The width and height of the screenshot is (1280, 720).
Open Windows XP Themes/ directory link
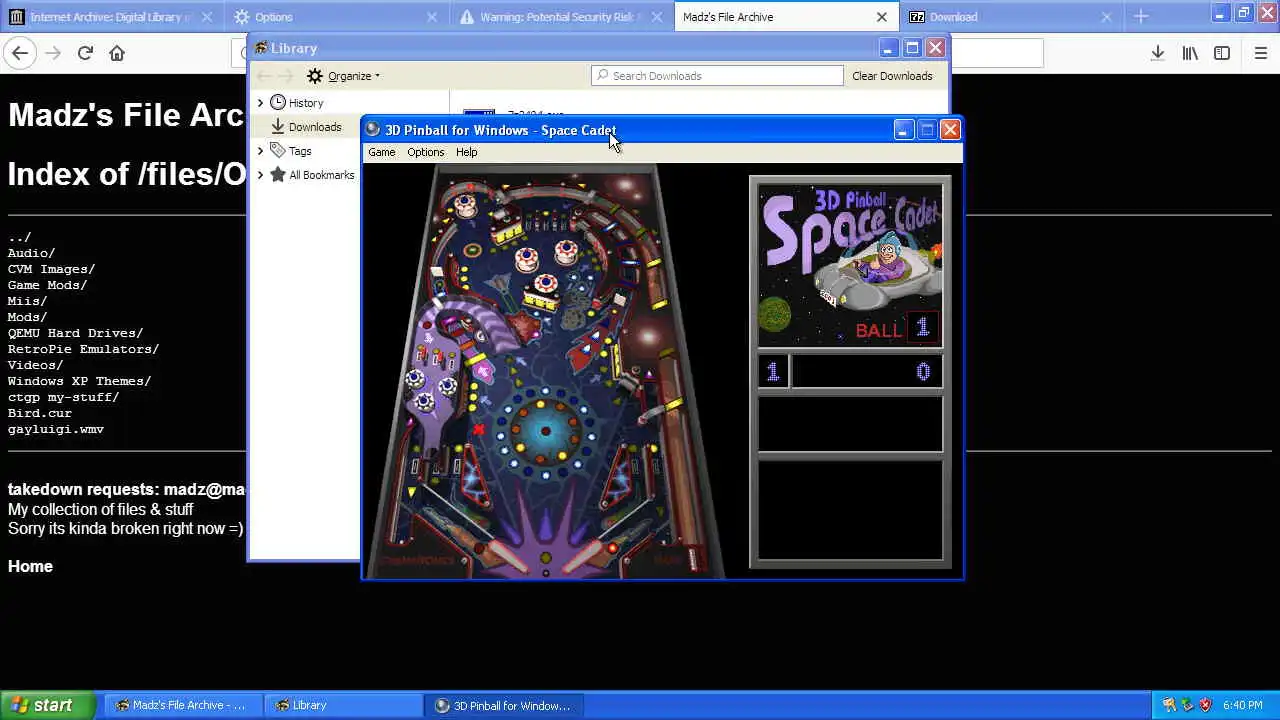coord(79,381)
